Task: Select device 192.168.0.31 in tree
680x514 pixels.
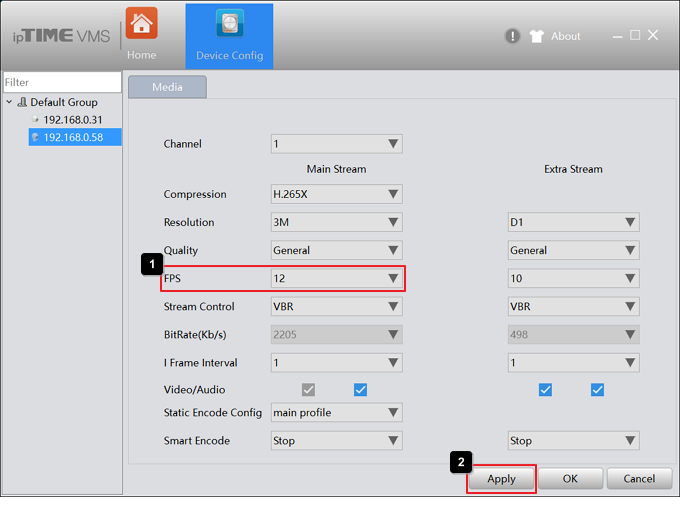Action: coord(73,120)
